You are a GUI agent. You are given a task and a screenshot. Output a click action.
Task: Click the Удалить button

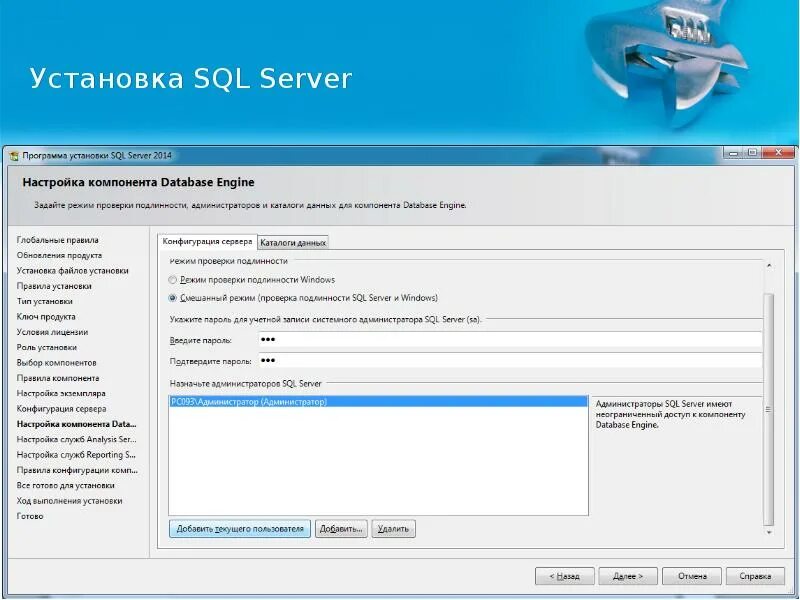[x=393, y=529]
